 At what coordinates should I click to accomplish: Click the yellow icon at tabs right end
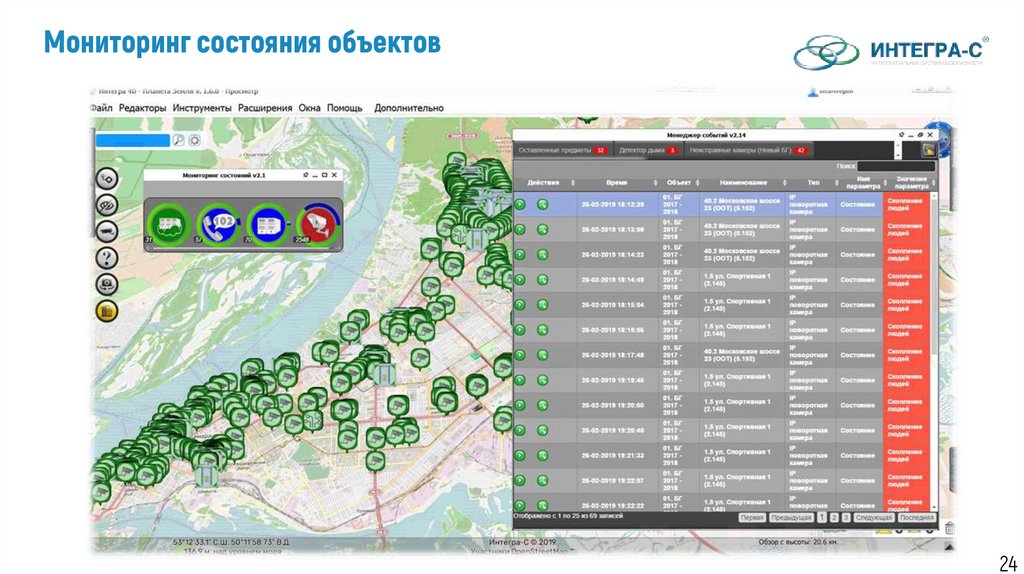[x=928, y=150]
